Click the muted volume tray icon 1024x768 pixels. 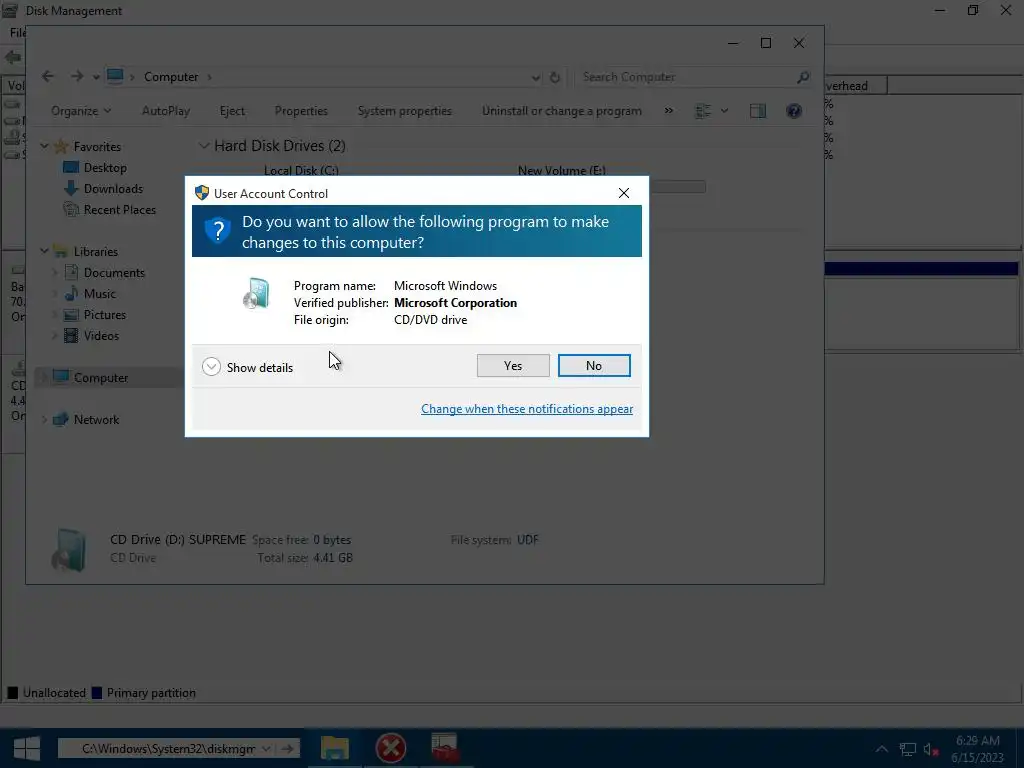tap(931, 750)
